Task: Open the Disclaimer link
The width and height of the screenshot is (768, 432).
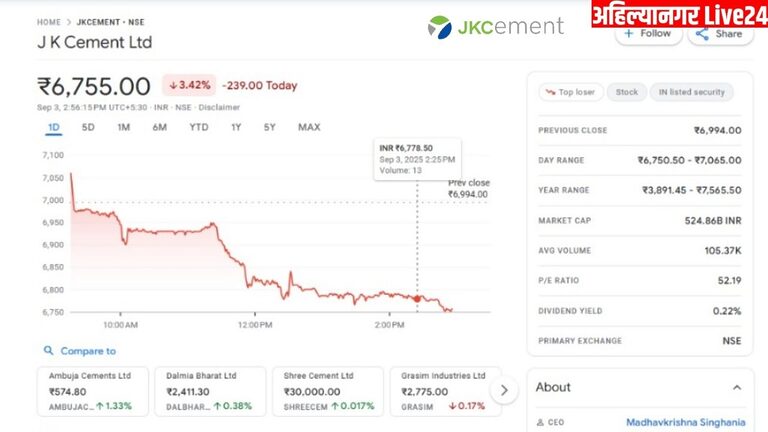Action: [x=219, y=107]
